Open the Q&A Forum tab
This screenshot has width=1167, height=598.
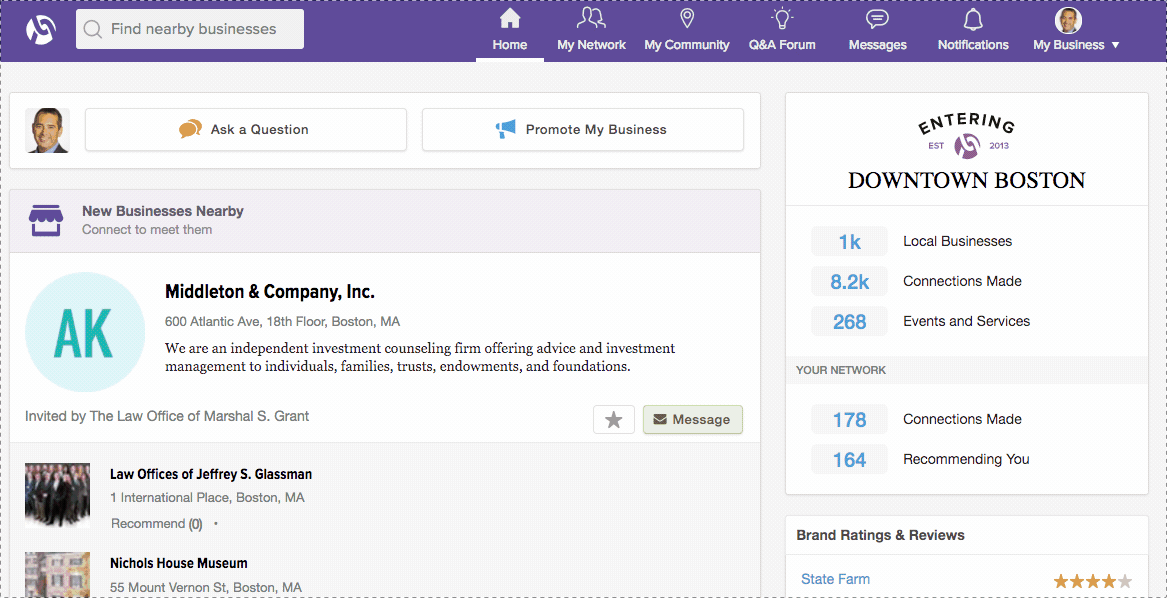[x=782, y=45]
